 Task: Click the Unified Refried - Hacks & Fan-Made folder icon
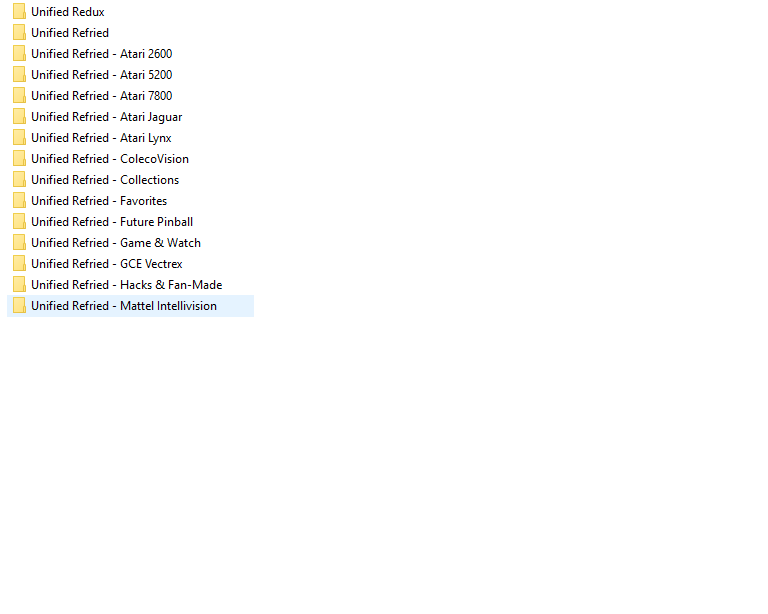click(x=19, y=285)
